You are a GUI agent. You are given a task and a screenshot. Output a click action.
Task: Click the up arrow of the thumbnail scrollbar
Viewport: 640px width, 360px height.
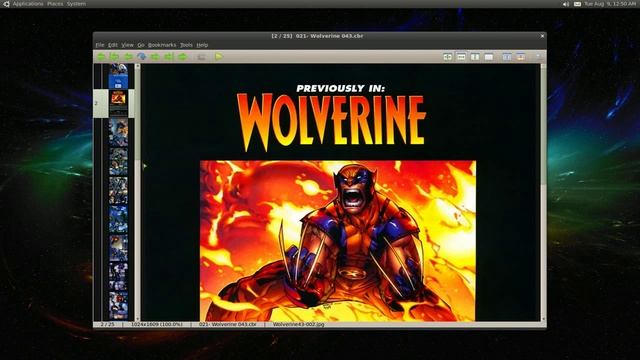point(138,66)
